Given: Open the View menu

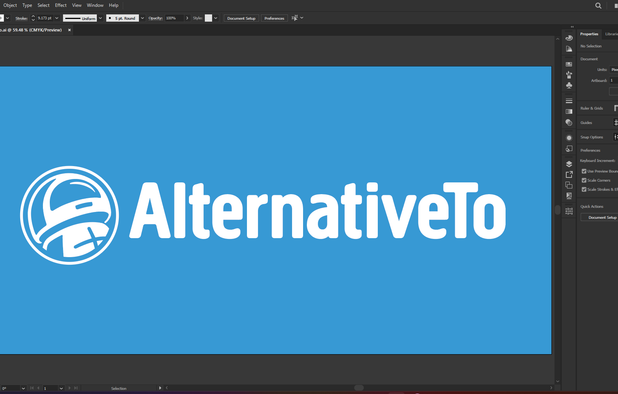Looking at the screenshot, I should 76,6.
